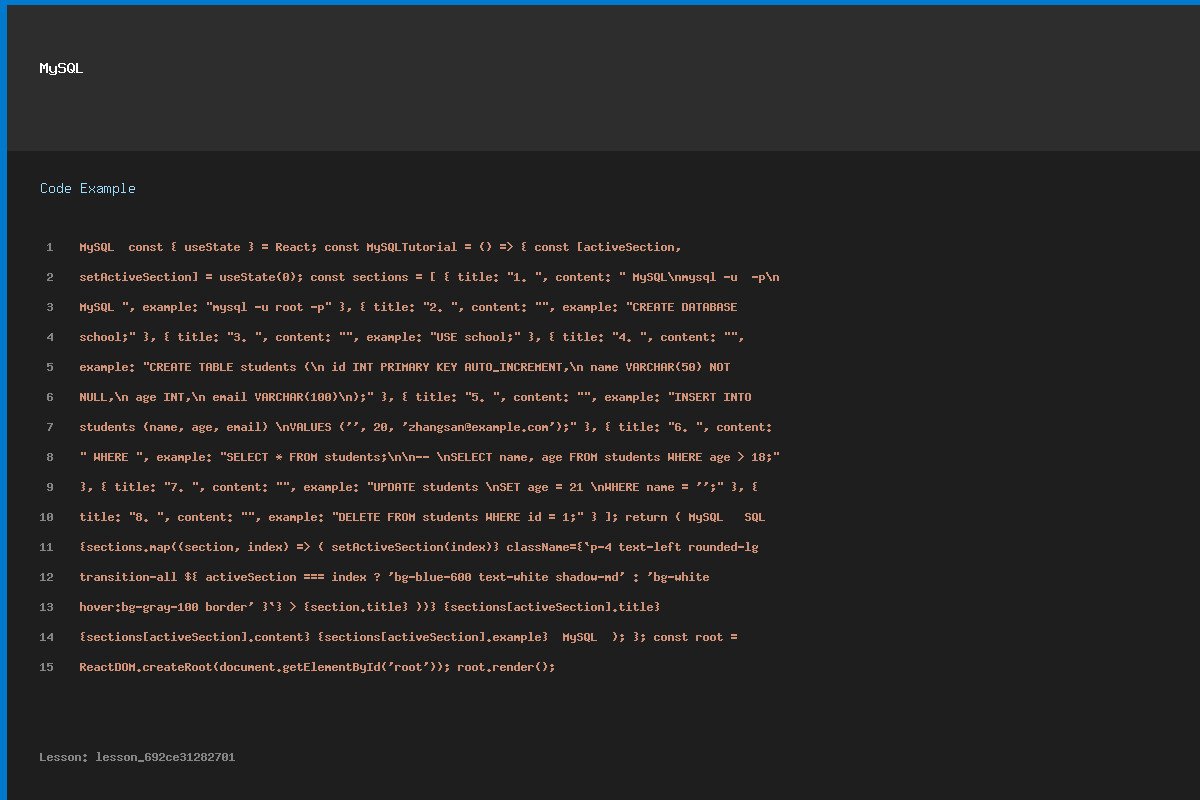Select line number 12 in the gutter
The height and width of the screenshot is (800, 1200).
47,577
